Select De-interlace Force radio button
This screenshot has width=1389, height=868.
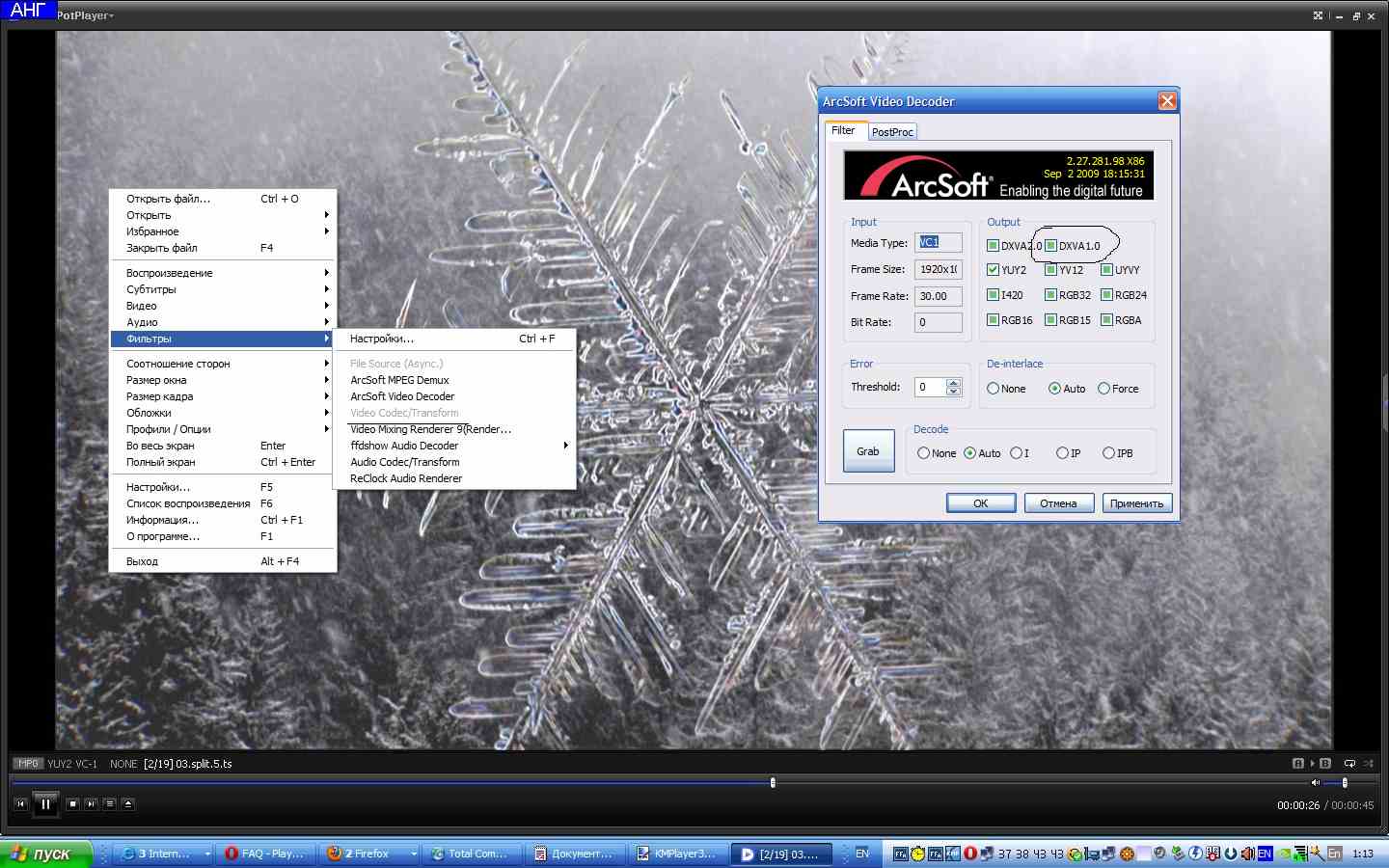[1103, 389]
